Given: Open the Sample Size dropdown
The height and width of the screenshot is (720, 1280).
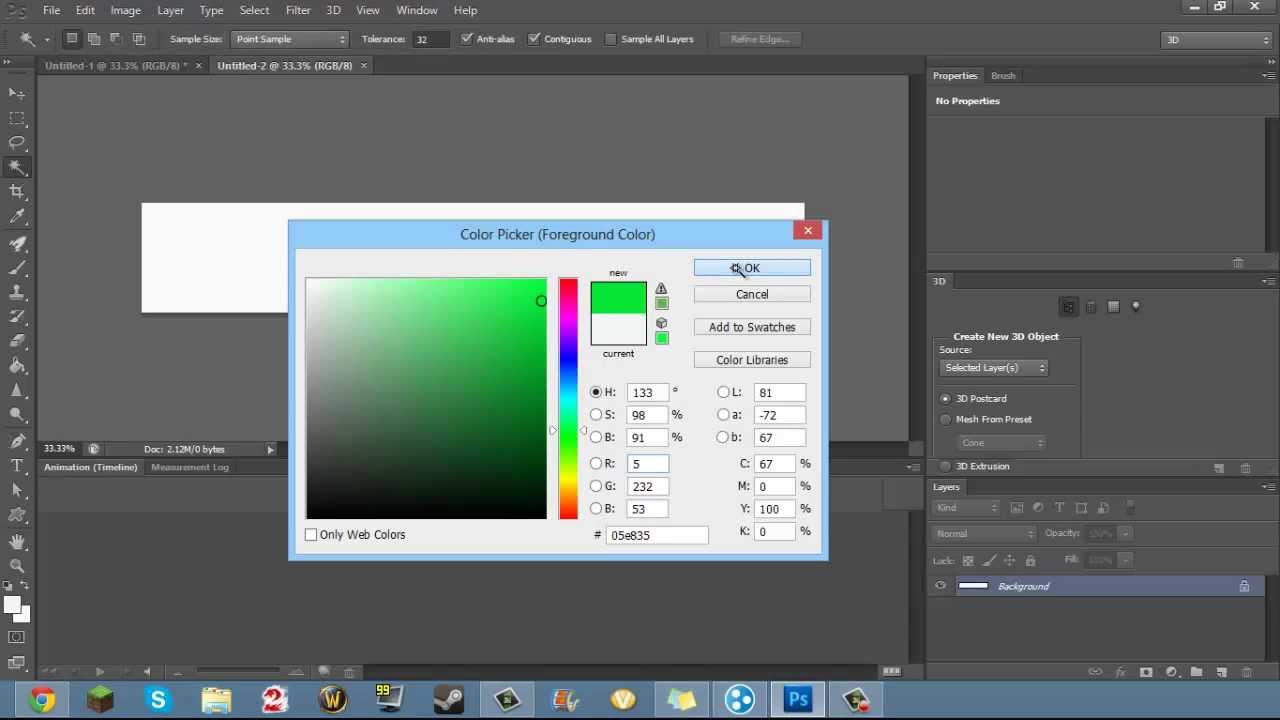Looking at the screenshot, I should click(290, 39).
